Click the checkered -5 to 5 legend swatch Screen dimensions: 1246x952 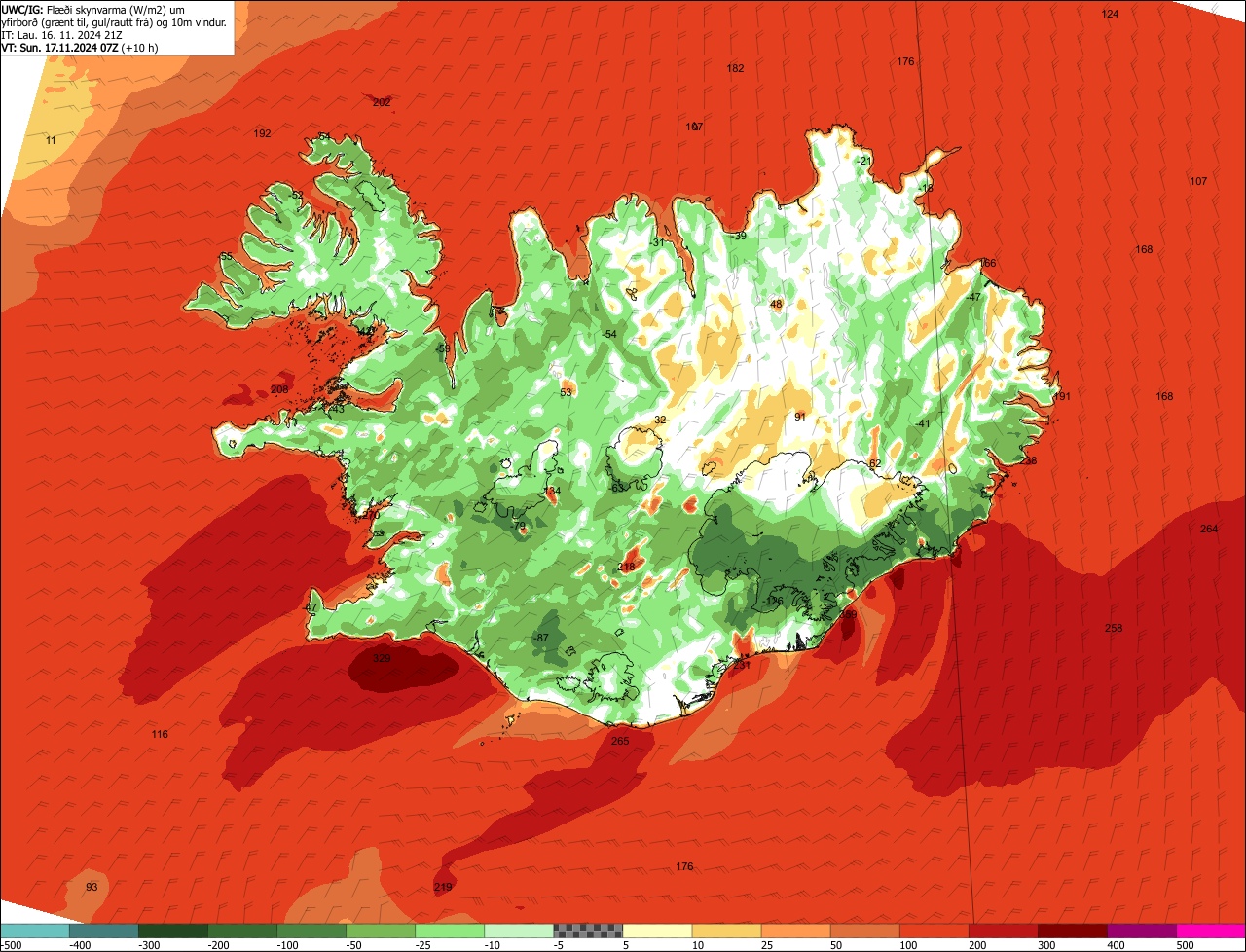[588, 931]
